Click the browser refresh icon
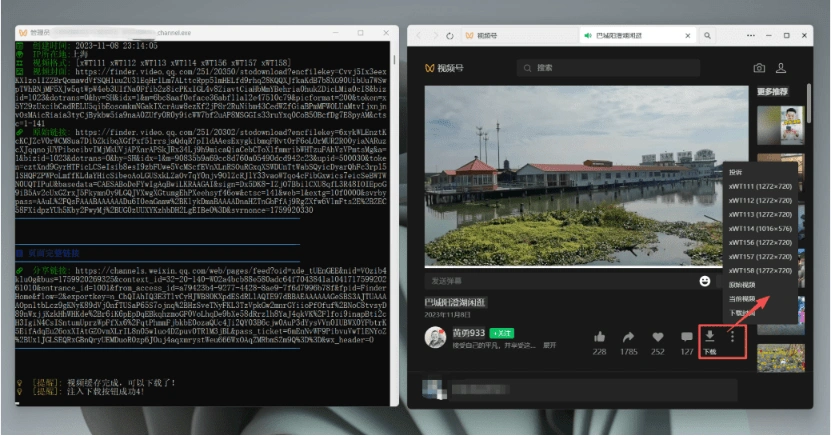Viewport: 831px width, 436px height. coord(450,35)
